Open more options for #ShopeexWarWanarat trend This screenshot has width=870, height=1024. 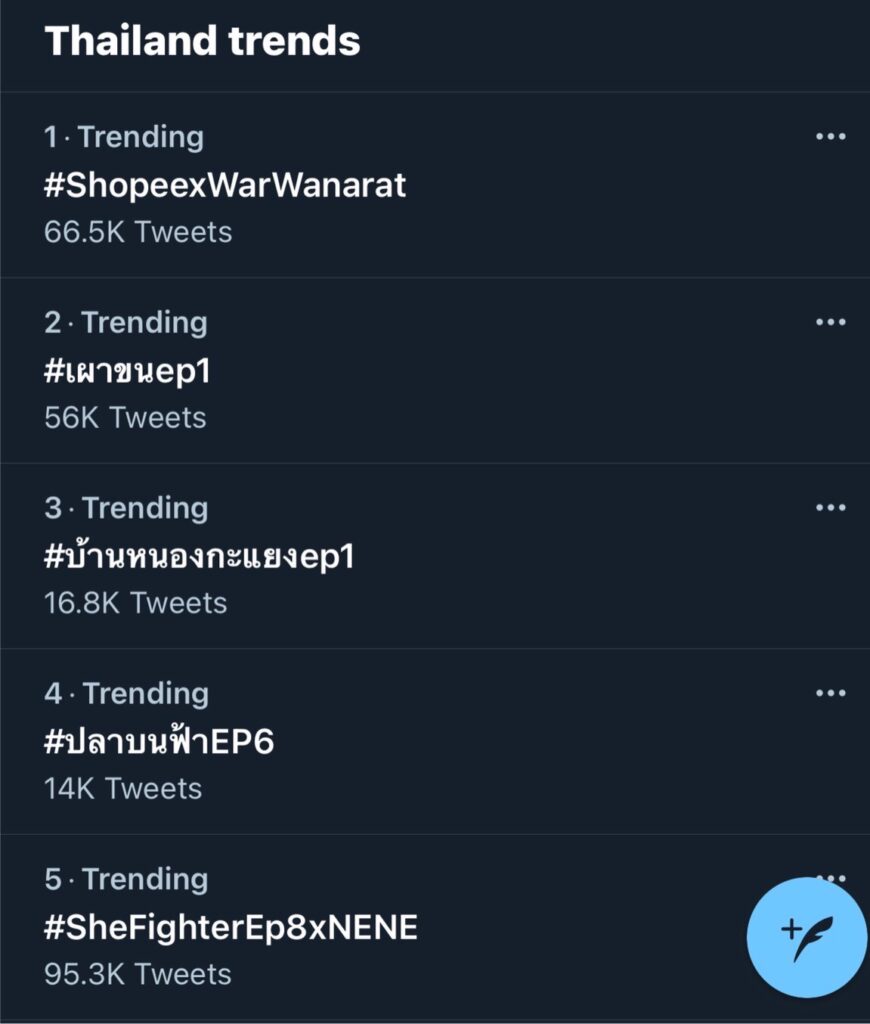point(830,137)
